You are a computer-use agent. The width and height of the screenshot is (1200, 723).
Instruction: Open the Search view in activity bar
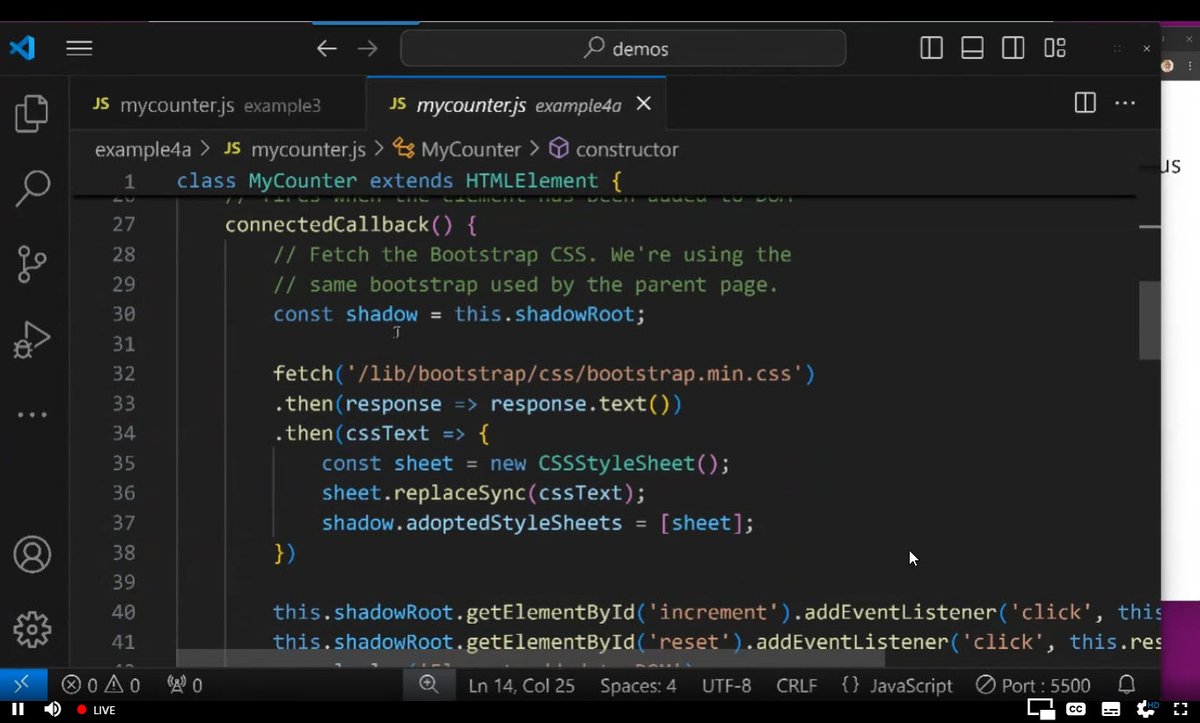click(32, 188)
